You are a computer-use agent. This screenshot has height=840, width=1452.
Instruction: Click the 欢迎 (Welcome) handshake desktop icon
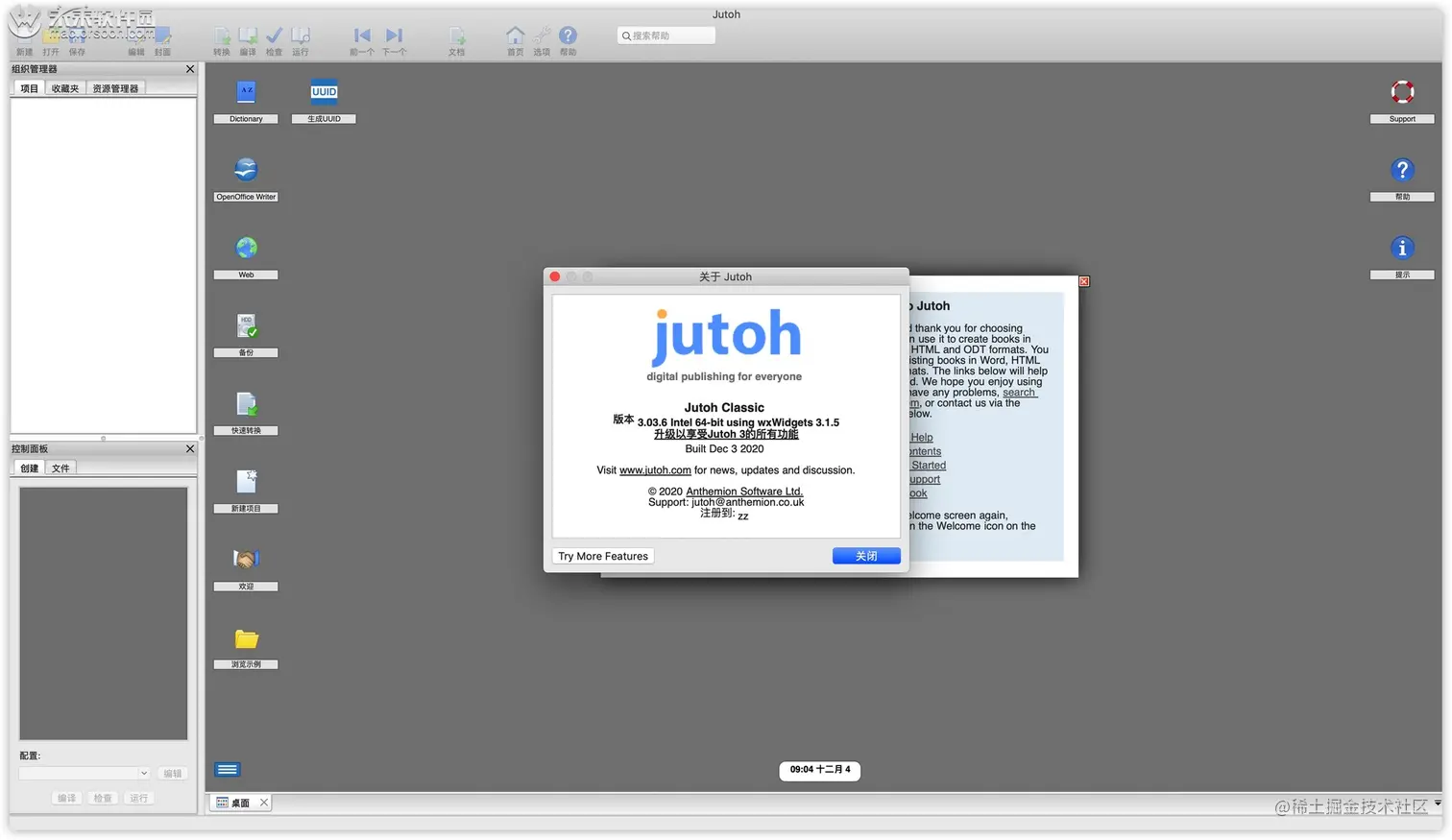[x=246, y=568]
